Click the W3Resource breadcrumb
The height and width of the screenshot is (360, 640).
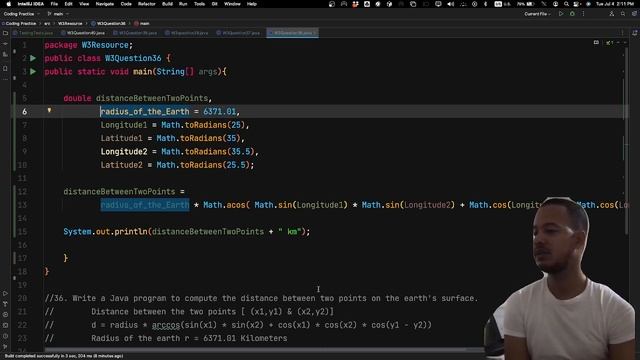tap(70, 24)
